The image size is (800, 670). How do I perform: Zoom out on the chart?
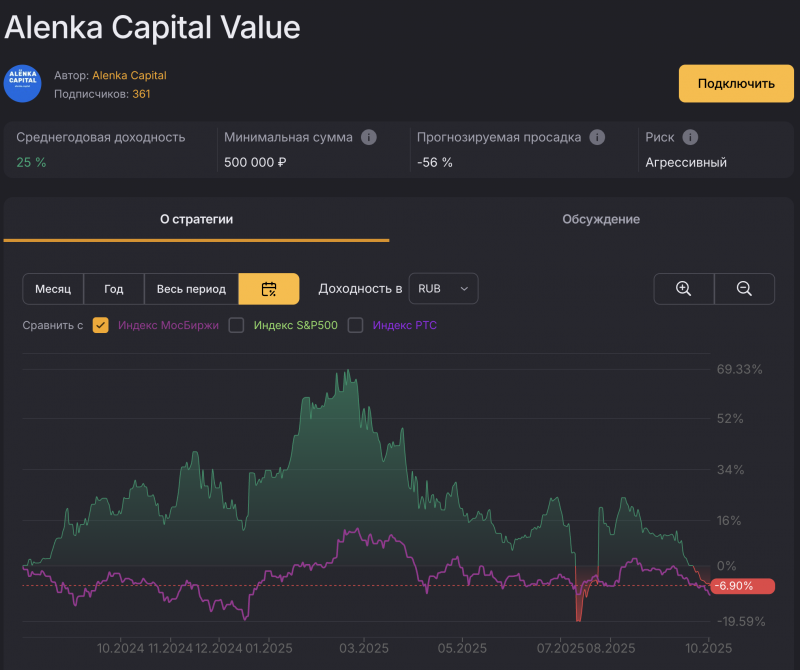744,289
